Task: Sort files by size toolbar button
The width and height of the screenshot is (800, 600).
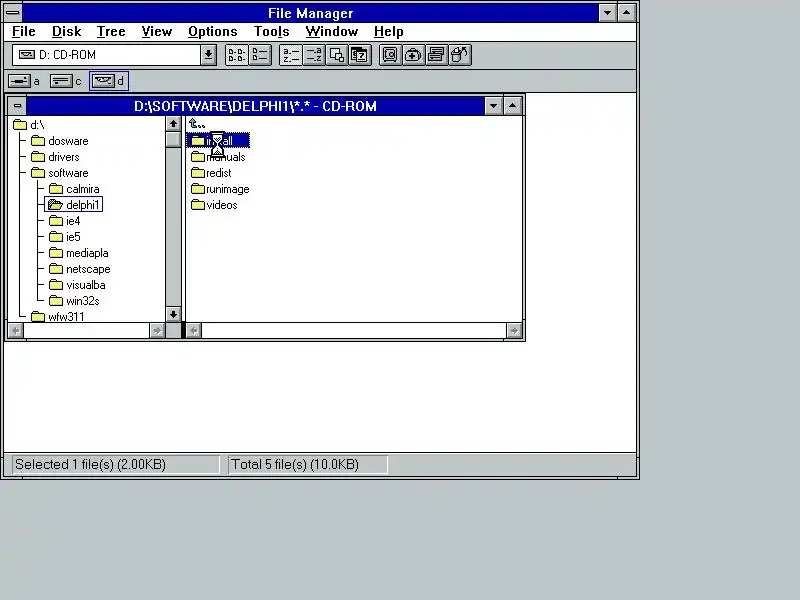Action: point(337,55)
